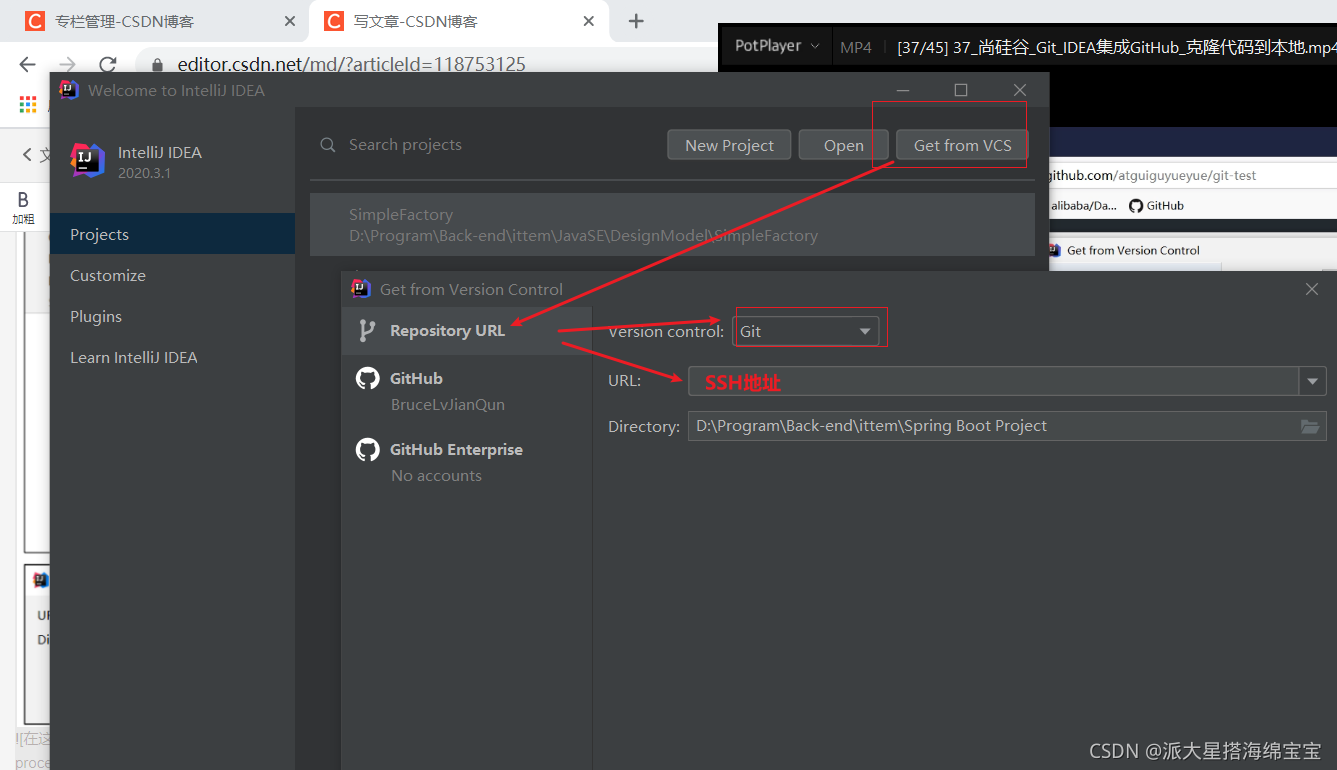Click the CSDN favicon on first tab

35,21
